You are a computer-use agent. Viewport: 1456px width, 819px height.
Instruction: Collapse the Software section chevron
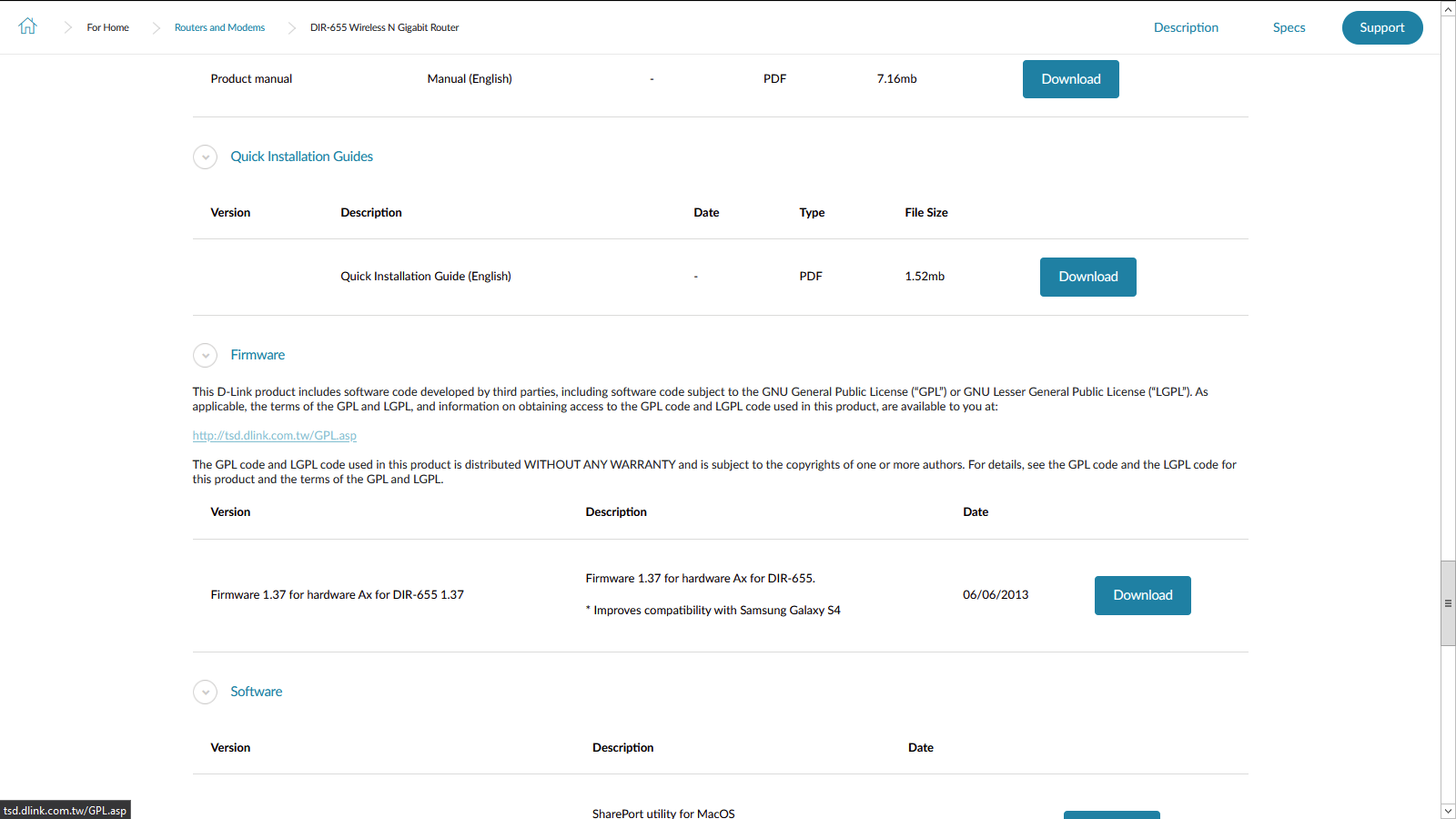pos(205,692)
